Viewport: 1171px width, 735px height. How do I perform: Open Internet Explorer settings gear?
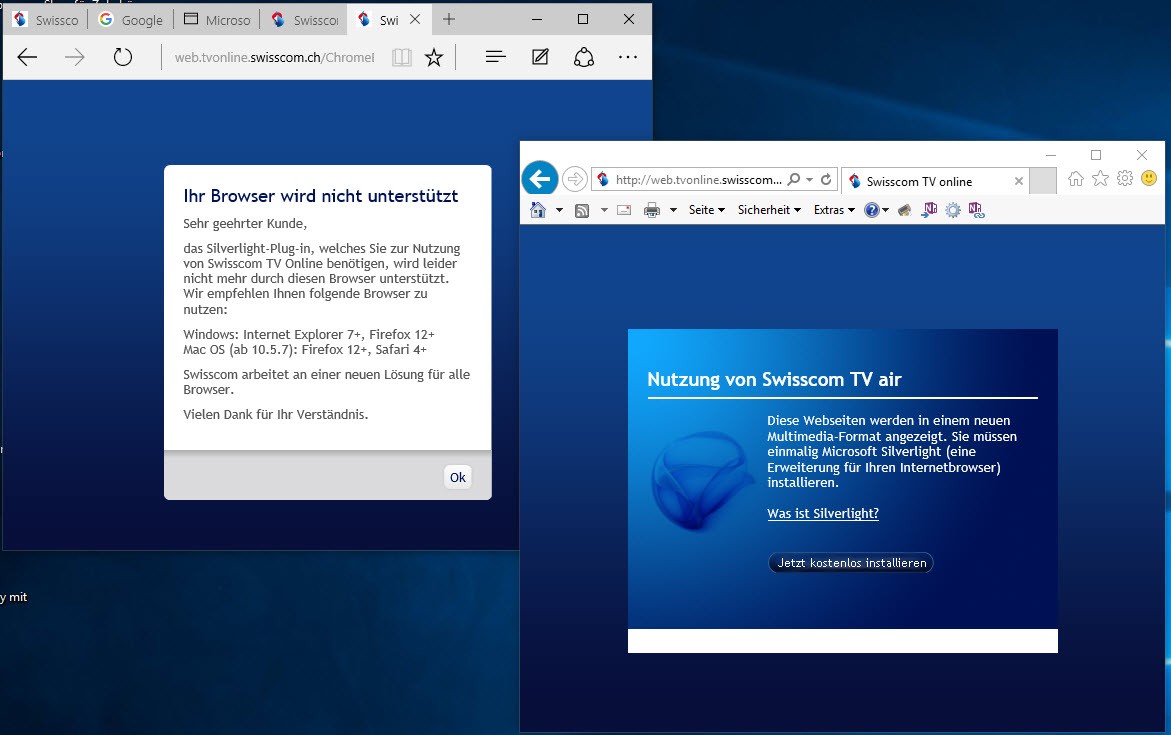(x=1125, y=179)
